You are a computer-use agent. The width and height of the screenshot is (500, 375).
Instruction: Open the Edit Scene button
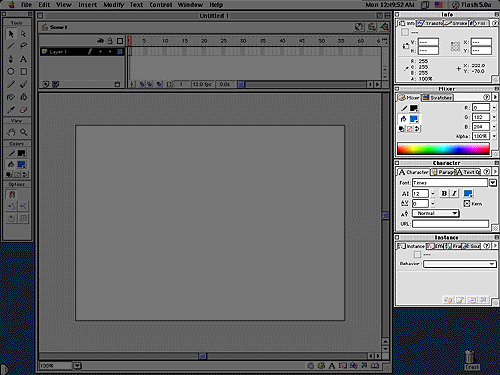[x=372, y=27]
